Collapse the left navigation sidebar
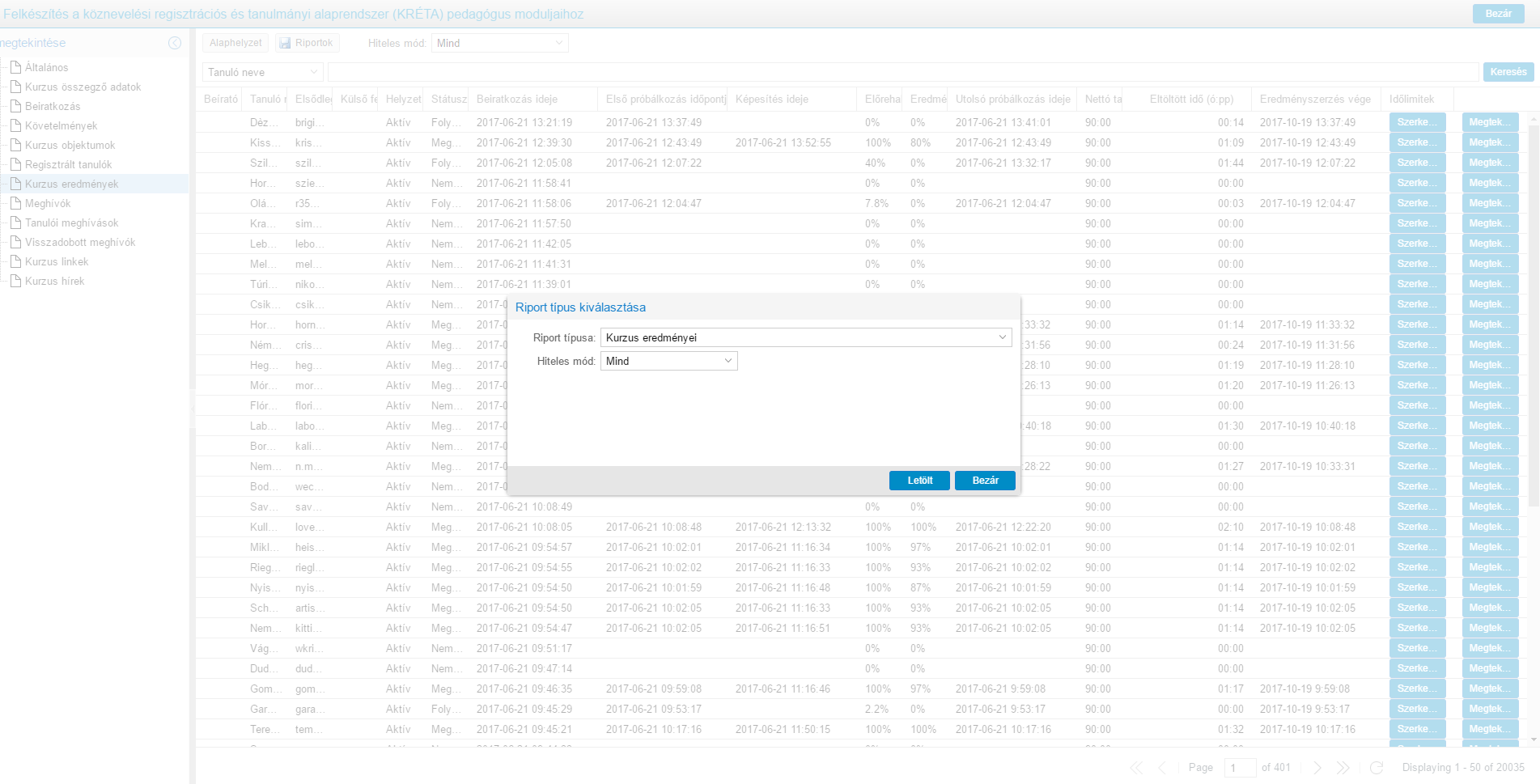 click(x=174, y=43)
